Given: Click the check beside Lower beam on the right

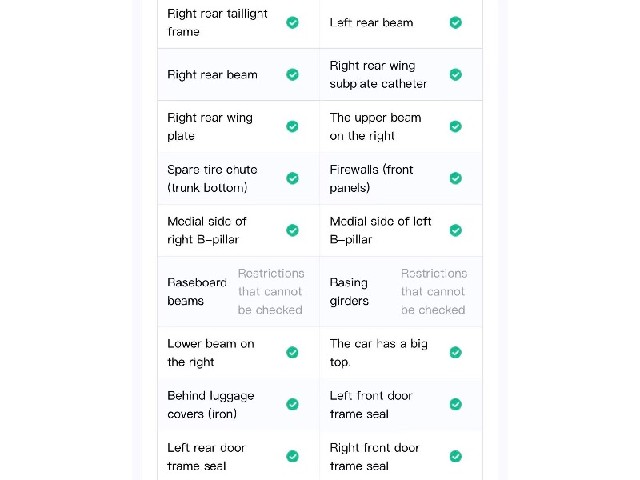Looking at the screenshot, I should [292, 352].
